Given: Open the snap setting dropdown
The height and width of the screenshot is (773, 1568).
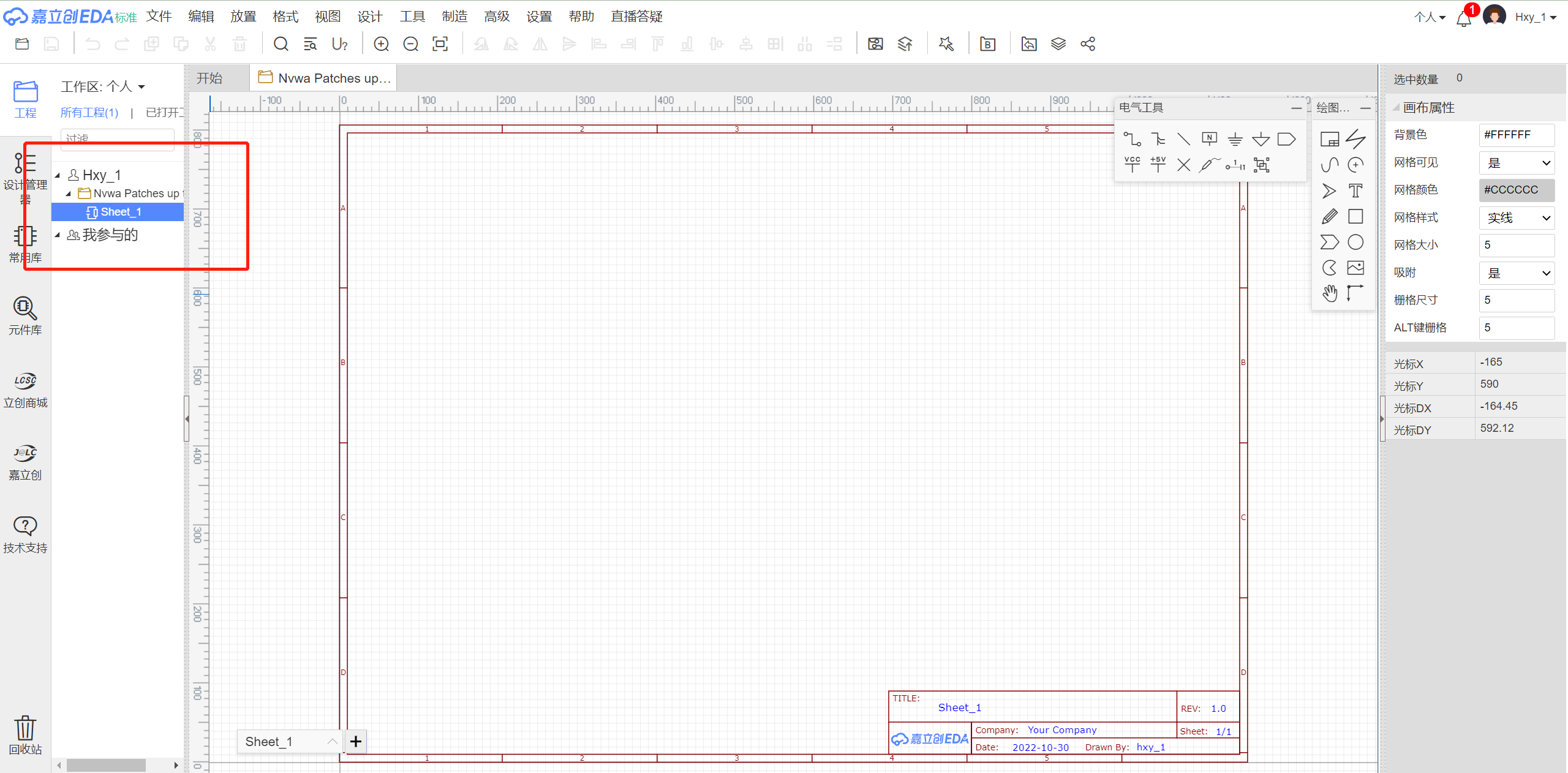Looking at the screenshot, I should (1517, 273).
